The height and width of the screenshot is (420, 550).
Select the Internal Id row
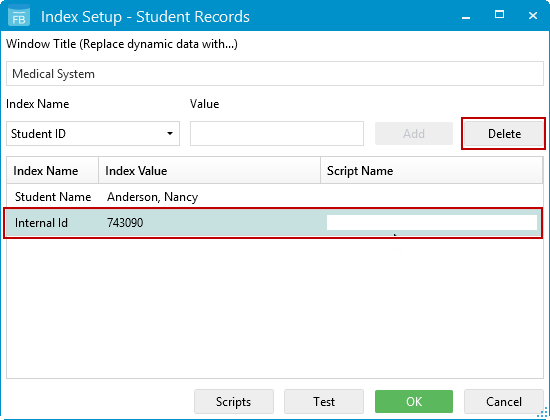[274, 223]
